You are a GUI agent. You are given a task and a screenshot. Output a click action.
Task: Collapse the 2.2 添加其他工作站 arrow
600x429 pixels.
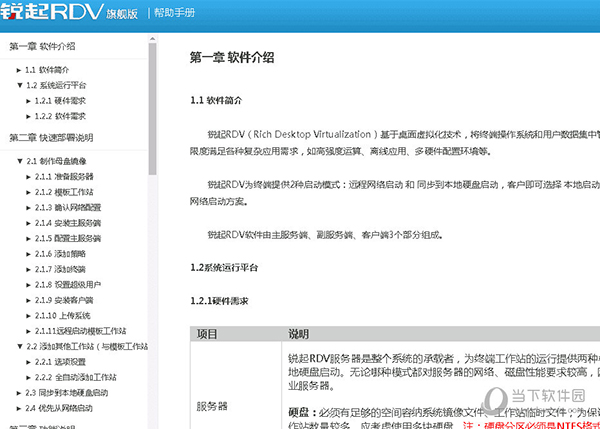18,346
